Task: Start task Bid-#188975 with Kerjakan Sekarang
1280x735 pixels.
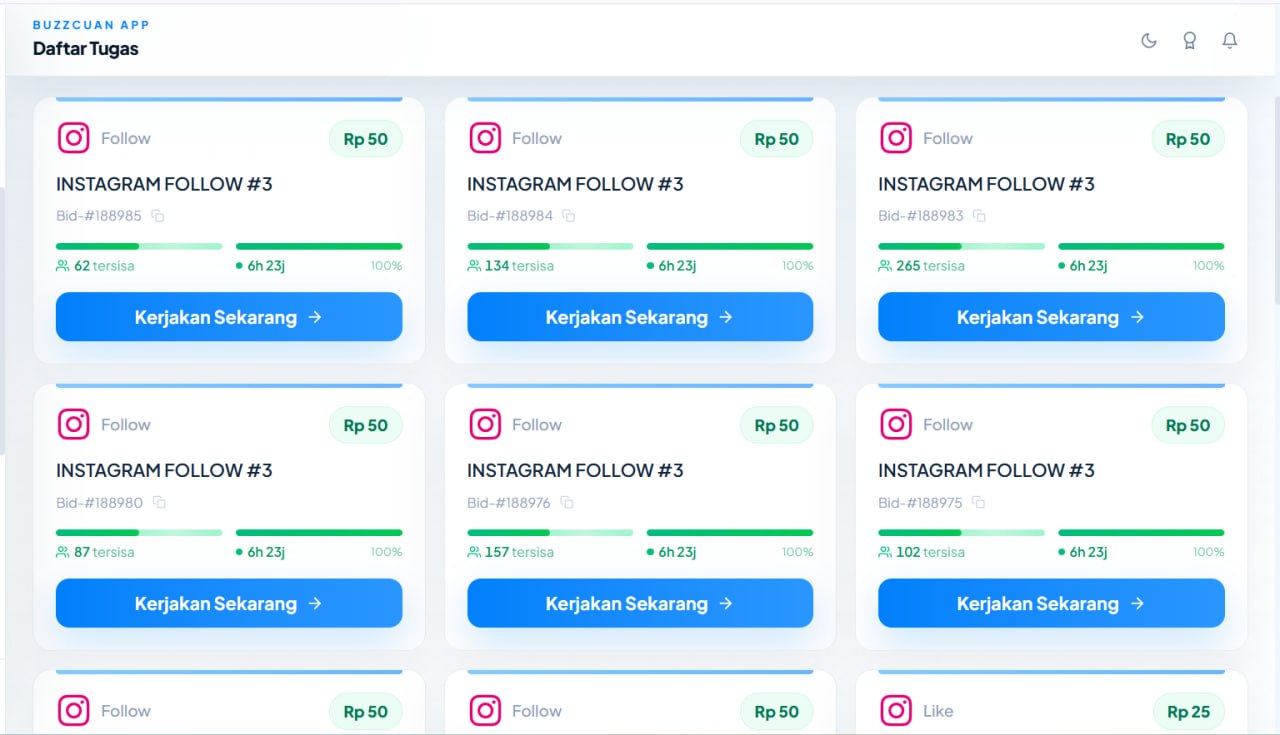Action: point(1051,603)
